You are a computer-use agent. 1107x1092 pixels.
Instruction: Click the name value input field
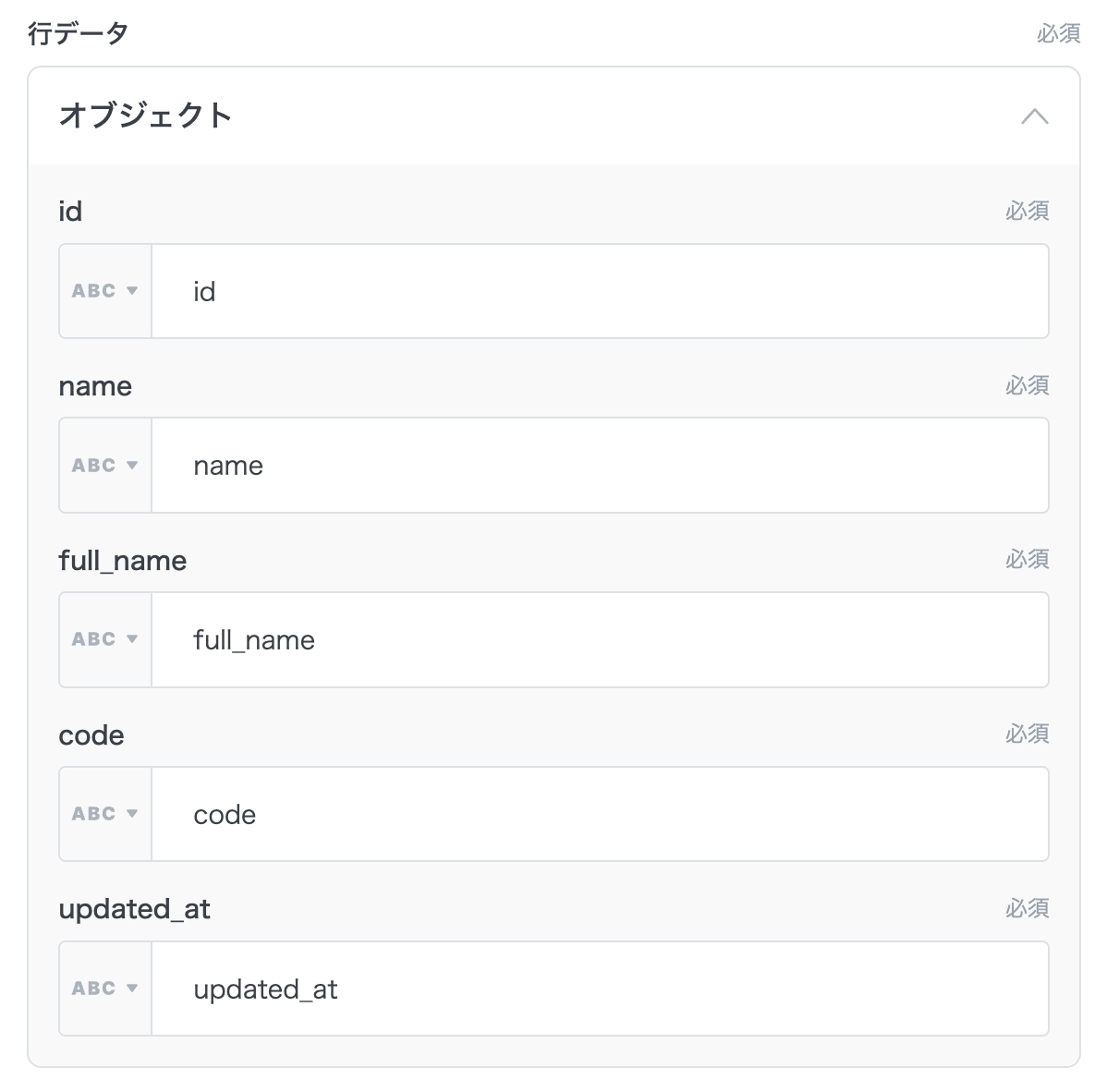click(x=599, y=466)
